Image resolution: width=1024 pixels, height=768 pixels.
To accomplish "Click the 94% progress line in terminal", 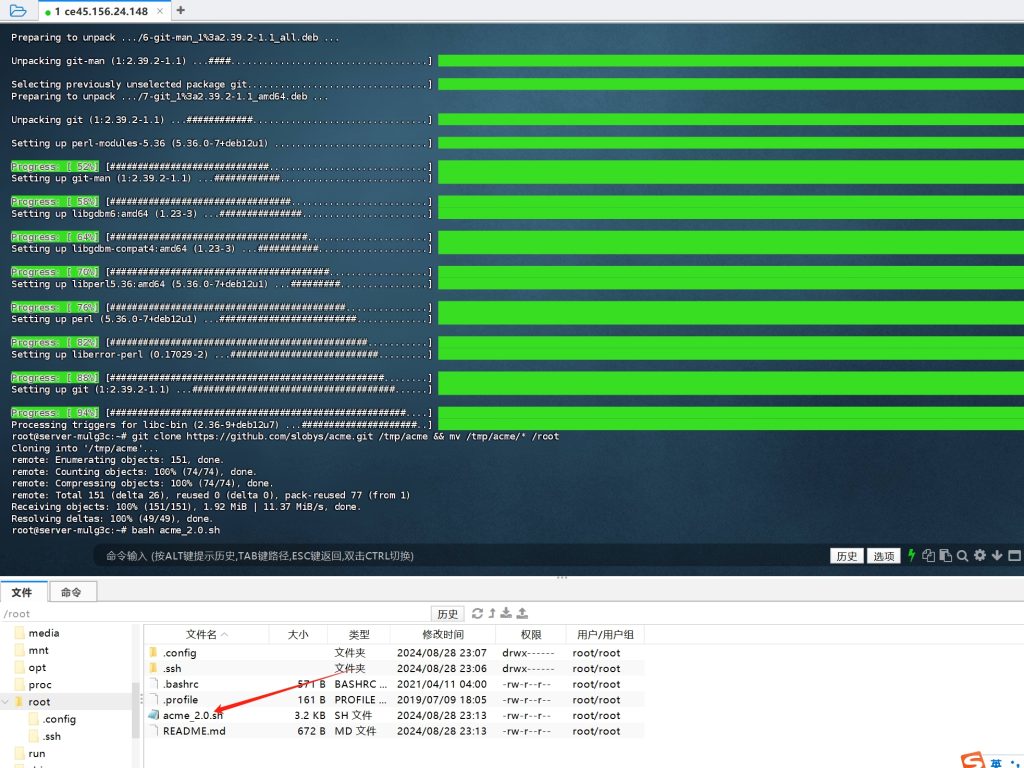I will point(221,413).
